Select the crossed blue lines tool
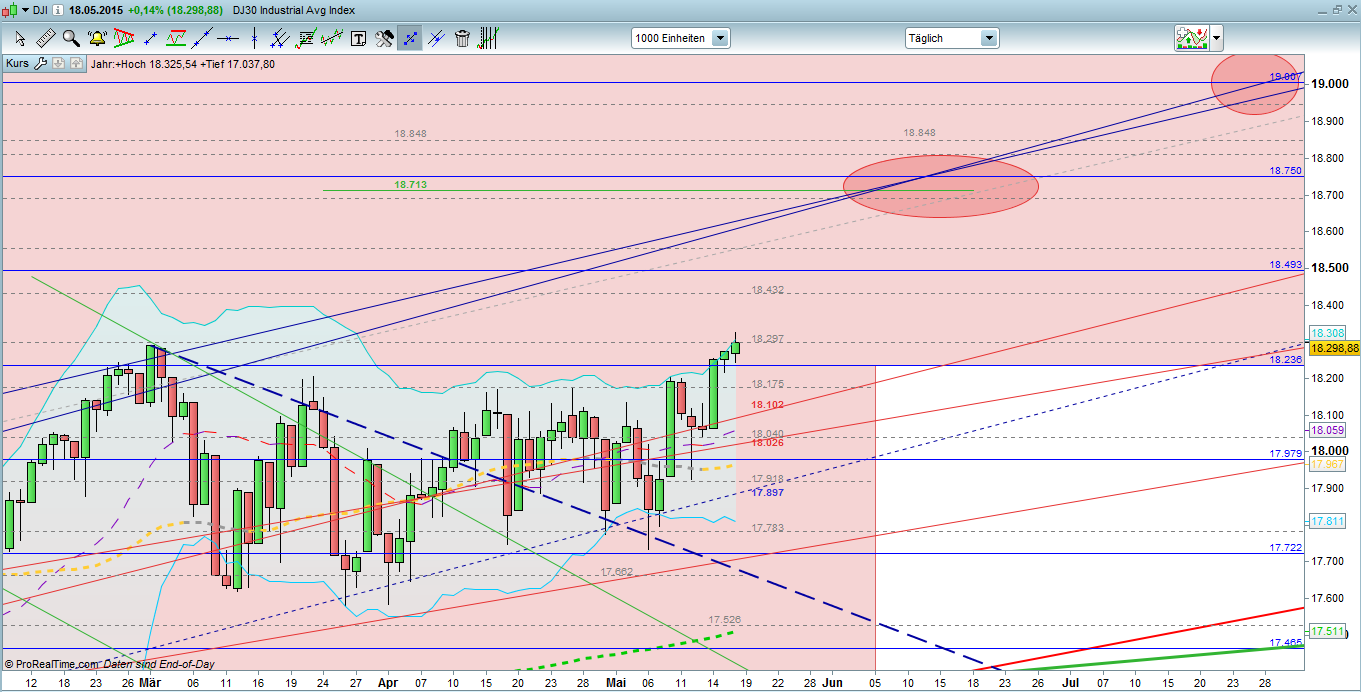Viewport: 1361px width, 692px height. tap(436, 38)
